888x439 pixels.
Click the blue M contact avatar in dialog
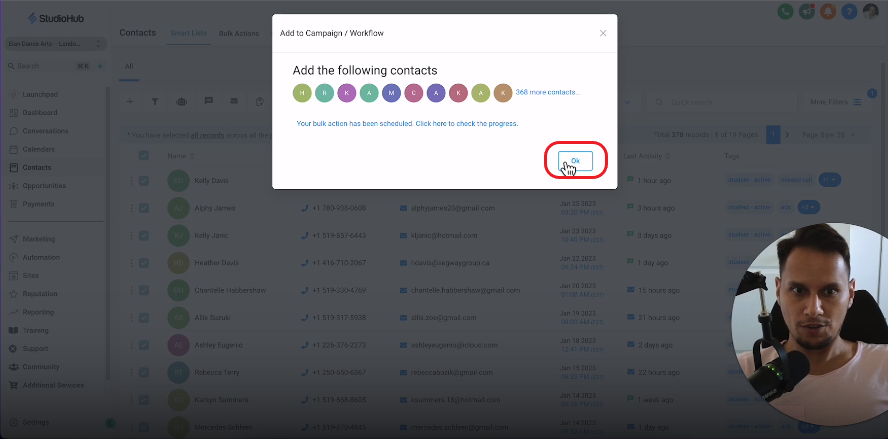click(391, 93)
